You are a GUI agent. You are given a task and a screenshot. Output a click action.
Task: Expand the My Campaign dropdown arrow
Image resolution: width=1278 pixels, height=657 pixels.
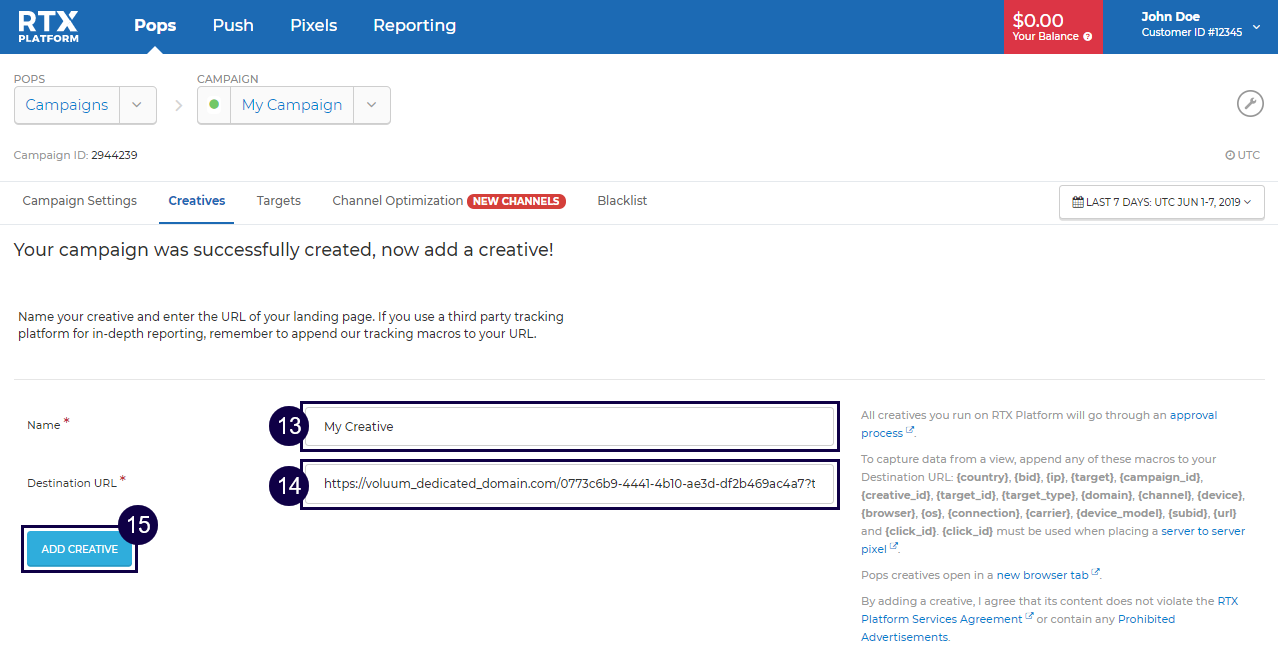pyautogui.click(x=371, y=105)
